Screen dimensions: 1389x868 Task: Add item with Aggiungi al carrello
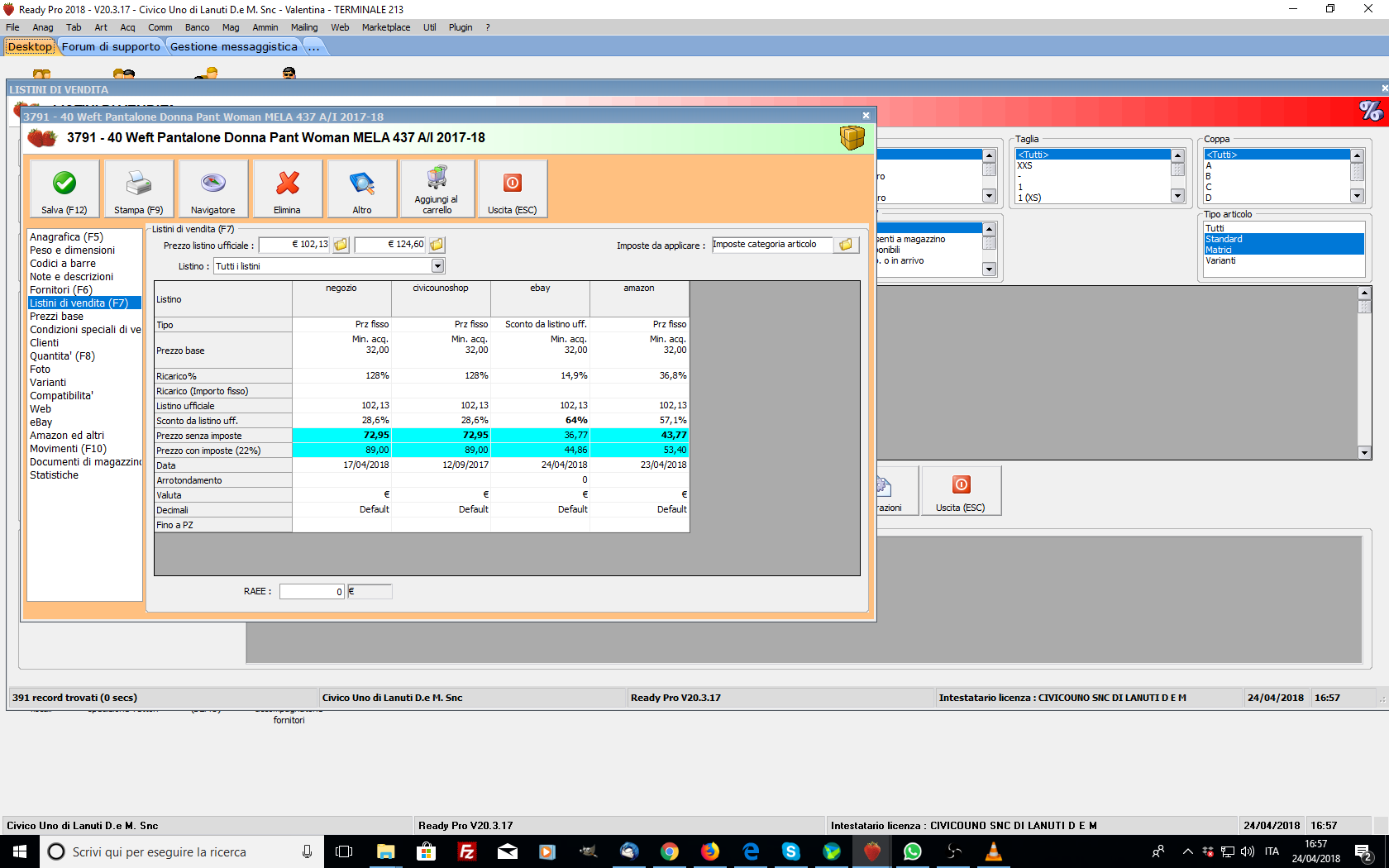click(x=437, y=189)
